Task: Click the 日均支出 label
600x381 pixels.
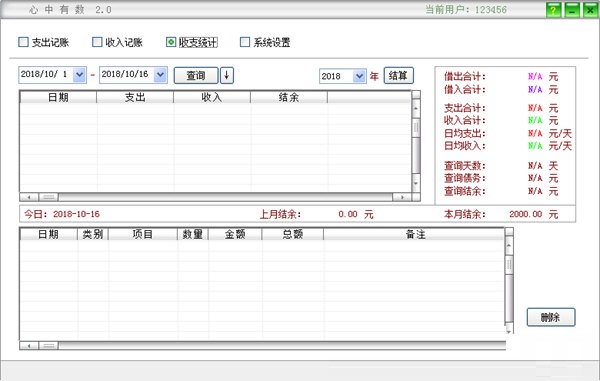Action: (465, 134)
